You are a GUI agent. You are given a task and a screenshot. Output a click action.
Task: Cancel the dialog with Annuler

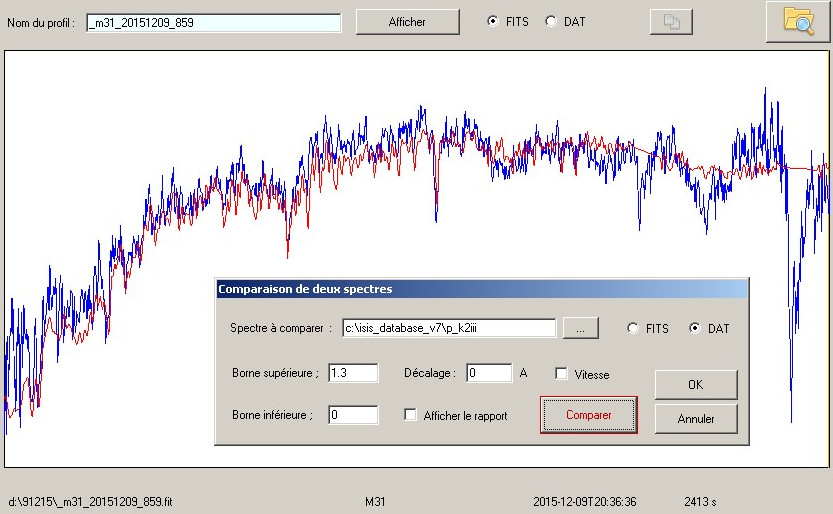(x=696, y=419)
